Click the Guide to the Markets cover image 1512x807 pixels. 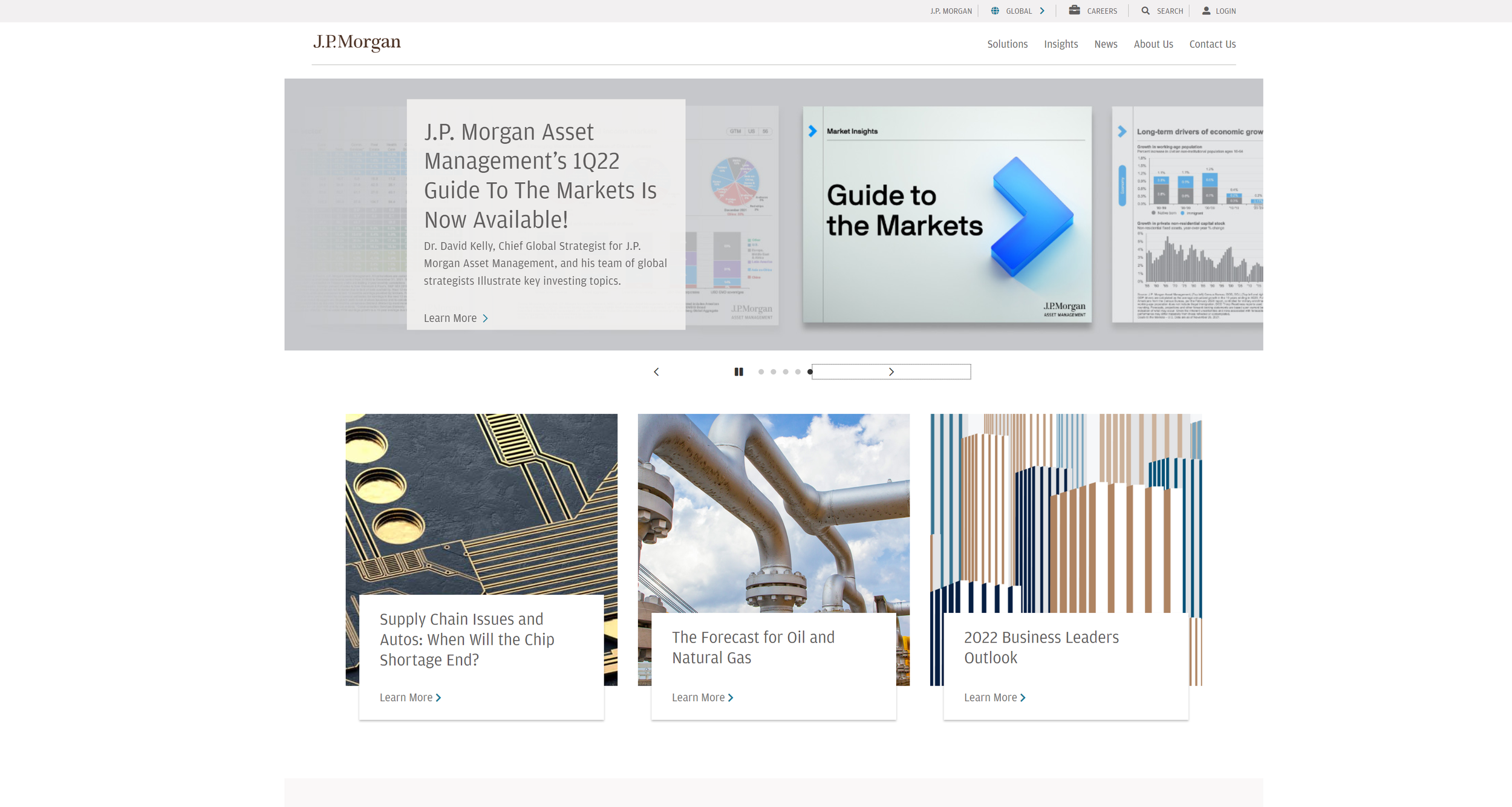947,214
